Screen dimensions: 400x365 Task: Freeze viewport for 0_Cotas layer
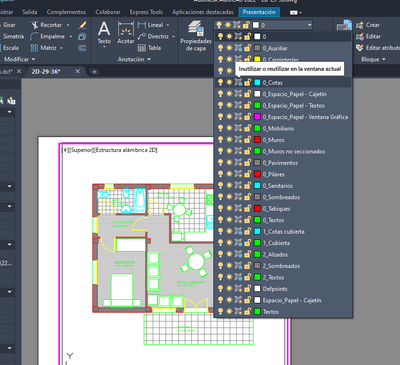pyautogui.click(x=238, y=82)
